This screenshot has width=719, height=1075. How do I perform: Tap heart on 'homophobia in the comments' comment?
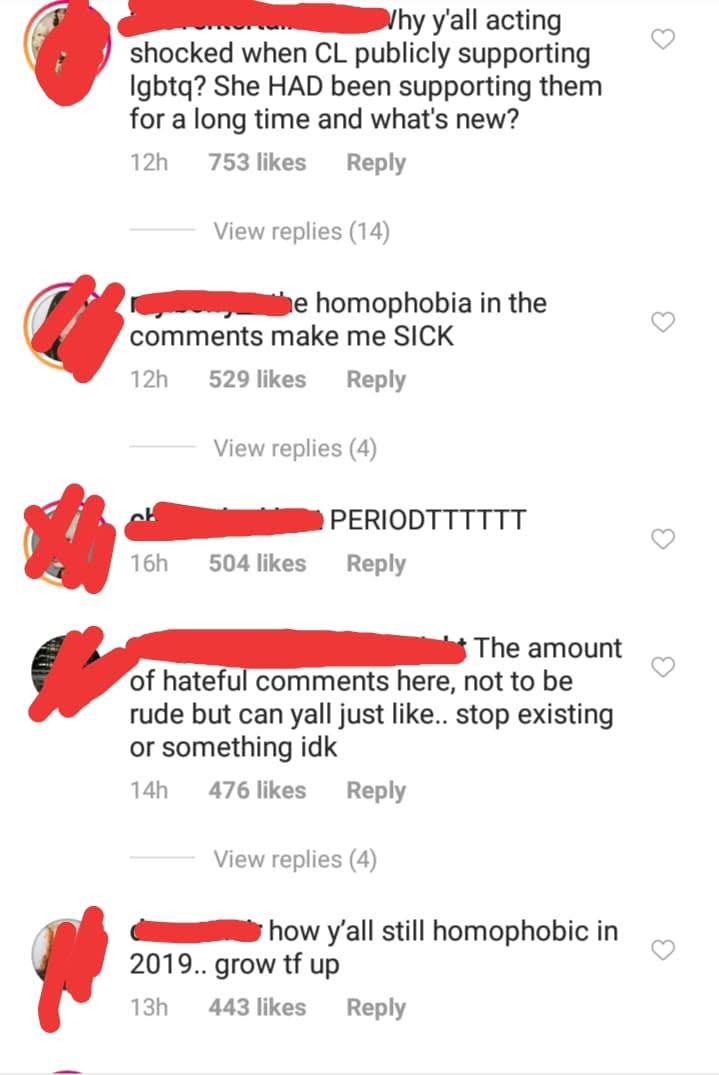coord(663,322)
